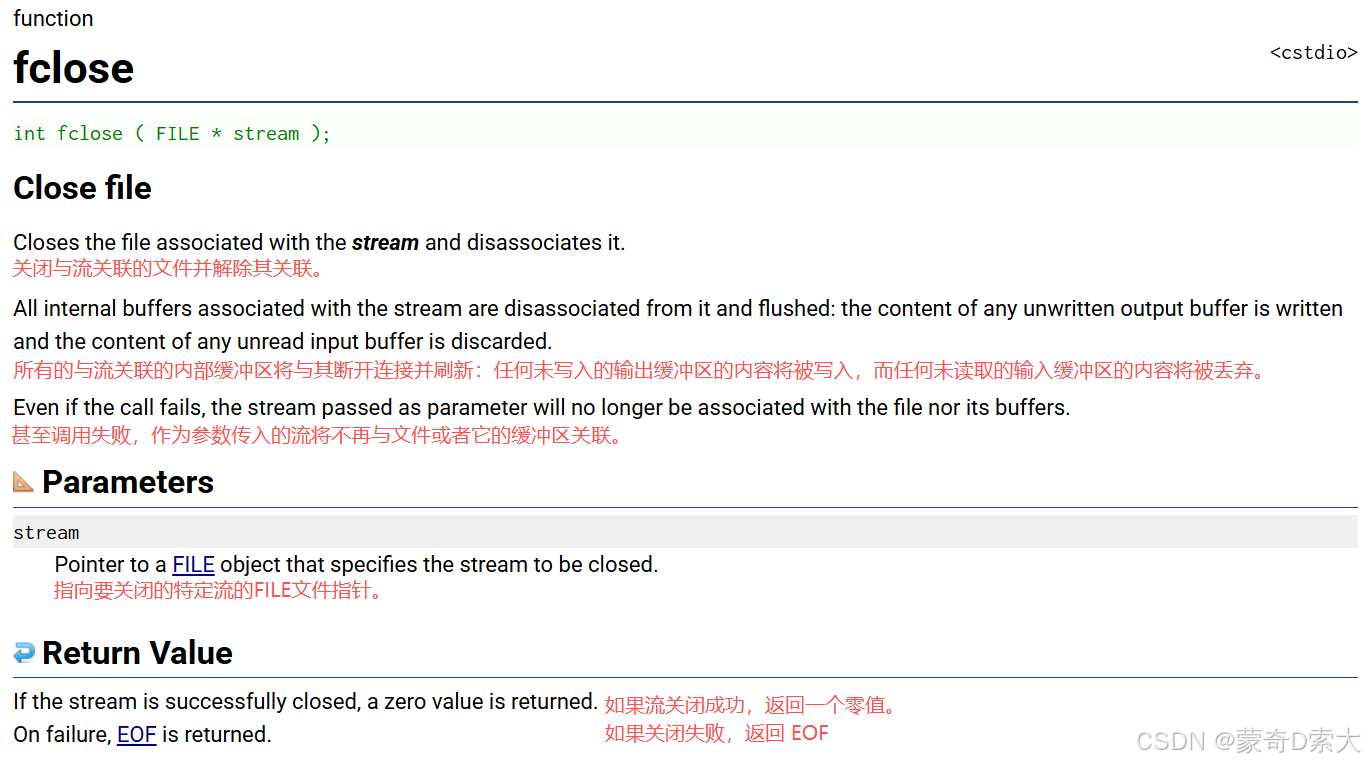The image size is (1365, 764).
Task: Follow the EOF link
Action: point(137,734)
